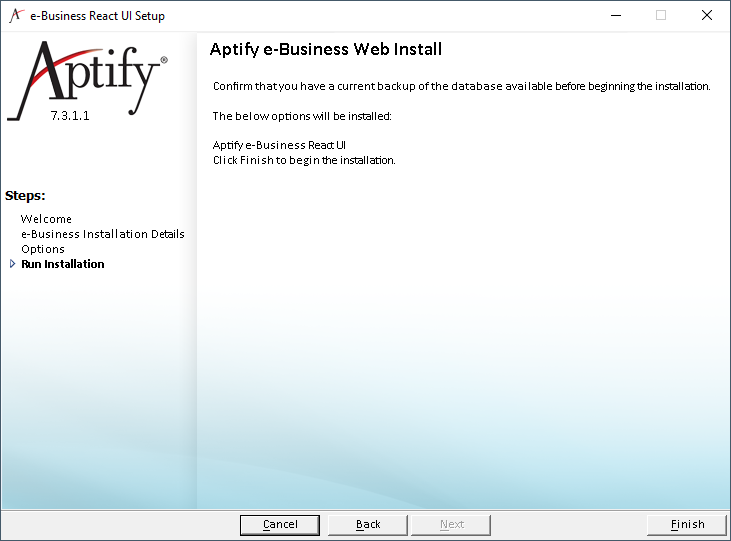This screenshot has height=541, width=731.
Task: Select e-Business Installation Details step
Action: click(x=103, y=234)
